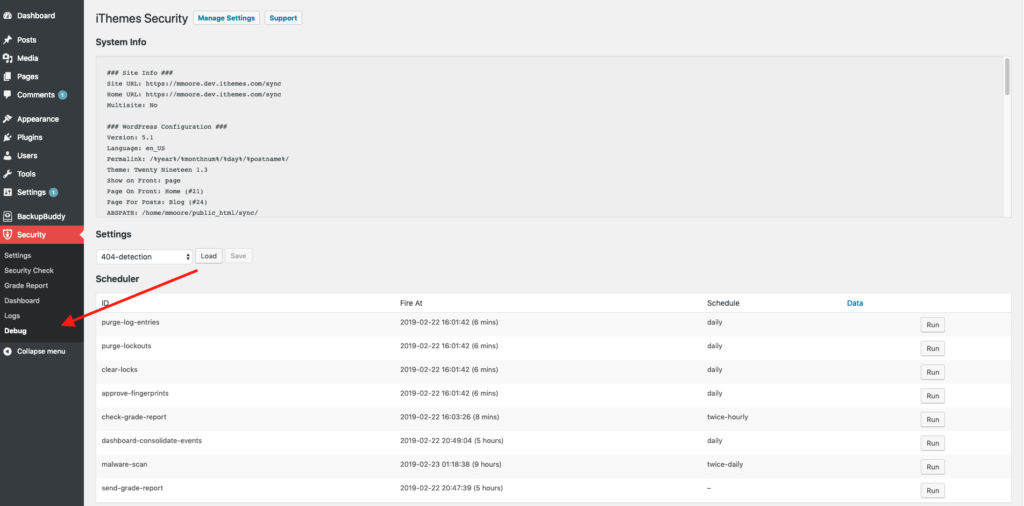Image resolution: width=1024 pixels, height=506 pixels.
Task: Click the disabled Save button
Action: point(238,256)
